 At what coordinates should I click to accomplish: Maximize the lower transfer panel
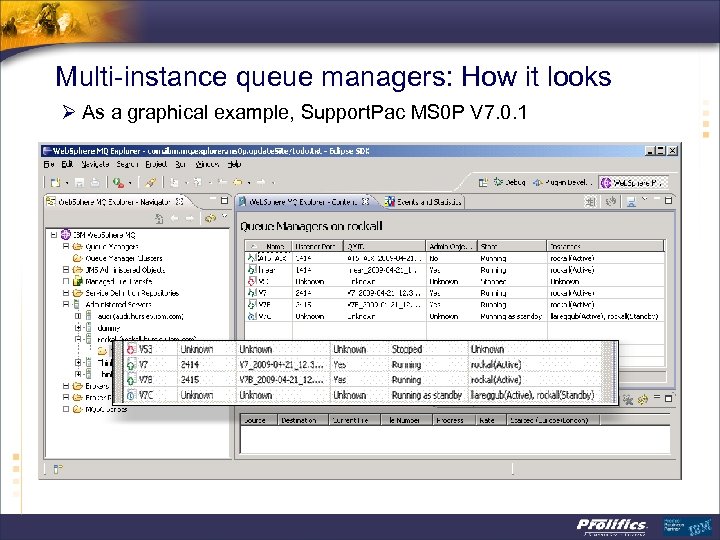pos(669,398)
